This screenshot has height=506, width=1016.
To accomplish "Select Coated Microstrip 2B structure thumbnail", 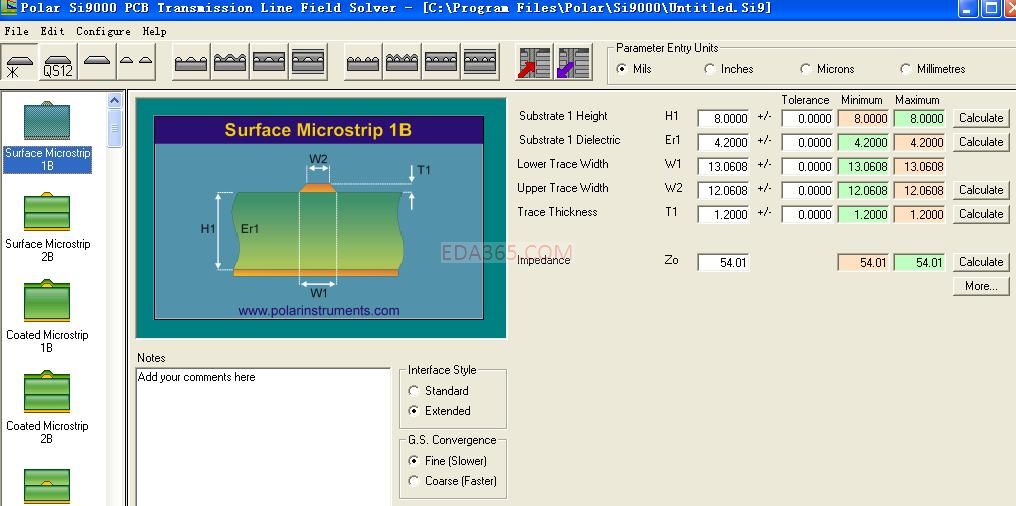I will point(47,409).
